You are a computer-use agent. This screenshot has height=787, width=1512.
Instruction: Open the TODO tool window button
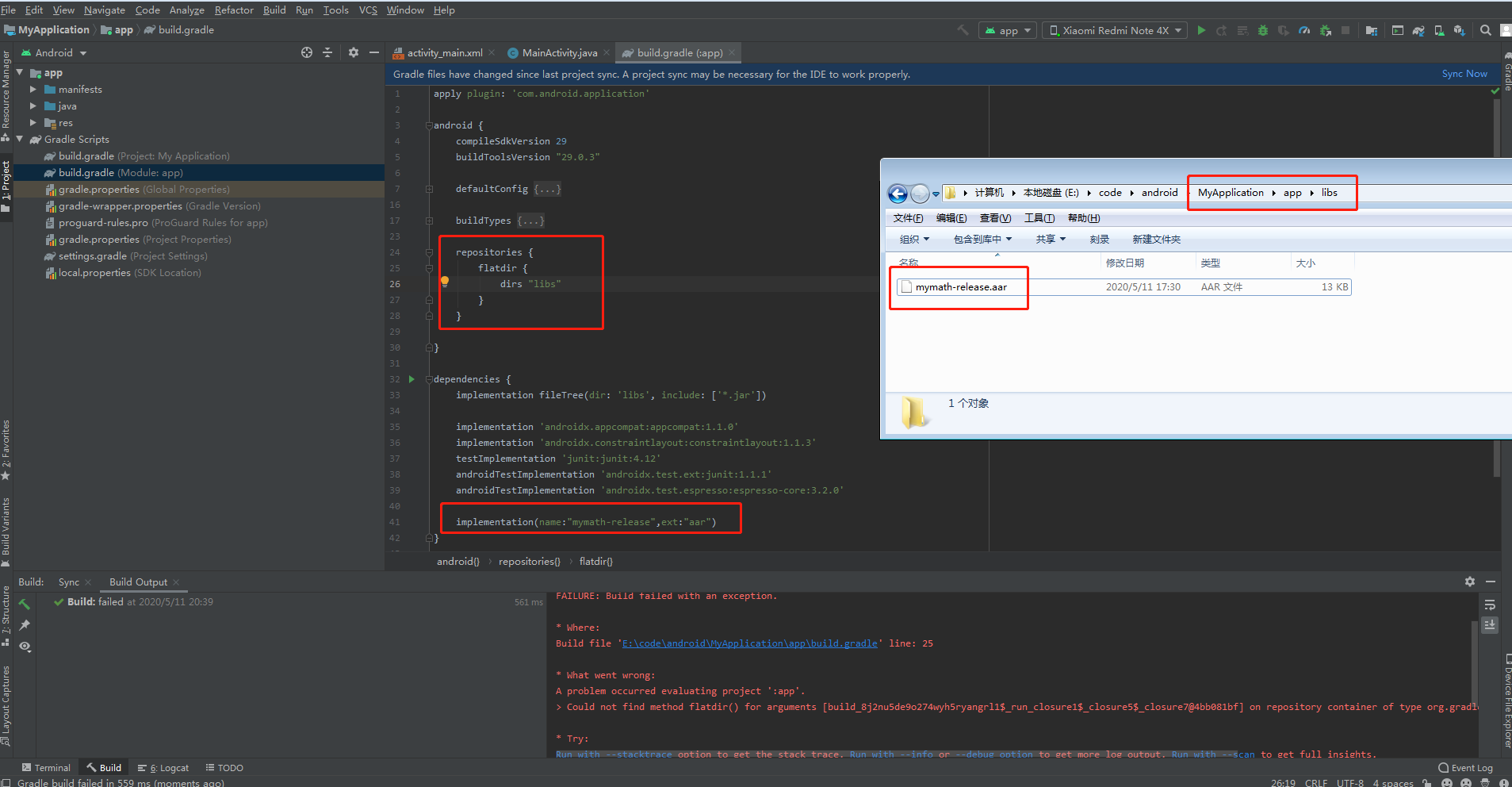224,768
